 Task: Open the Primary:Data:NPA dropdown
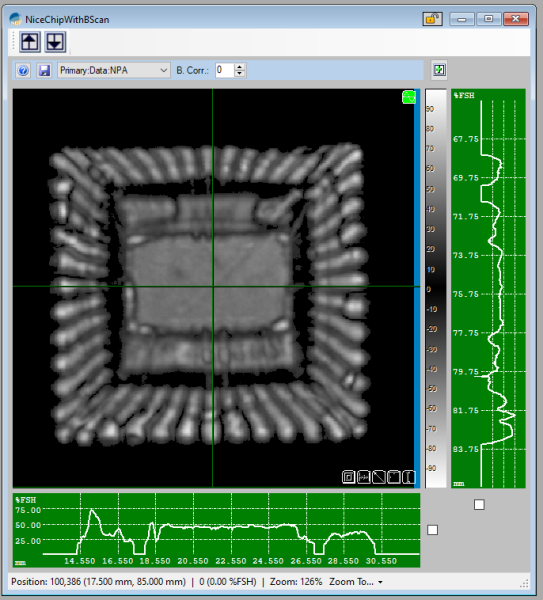pos(114,70)
